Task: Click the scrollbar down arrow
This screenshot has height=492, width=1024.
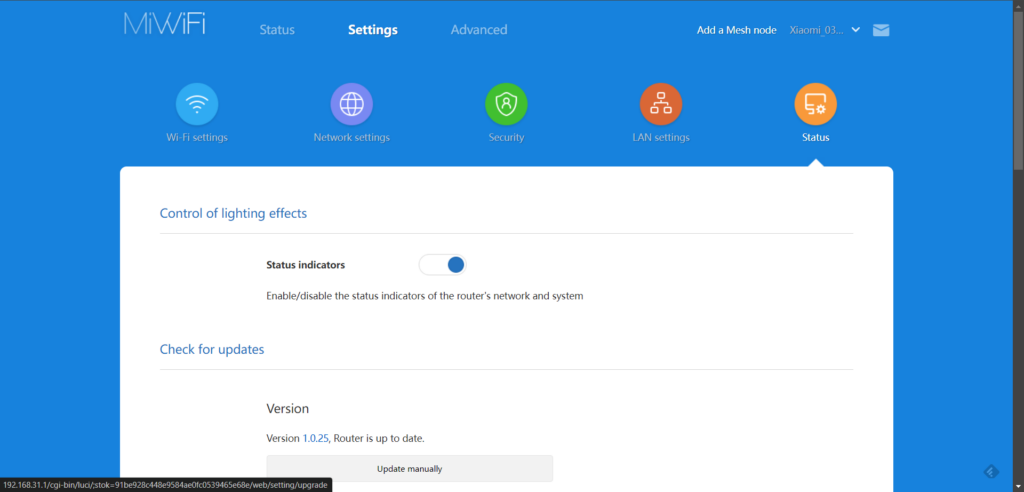Action: pos(1018,485)
